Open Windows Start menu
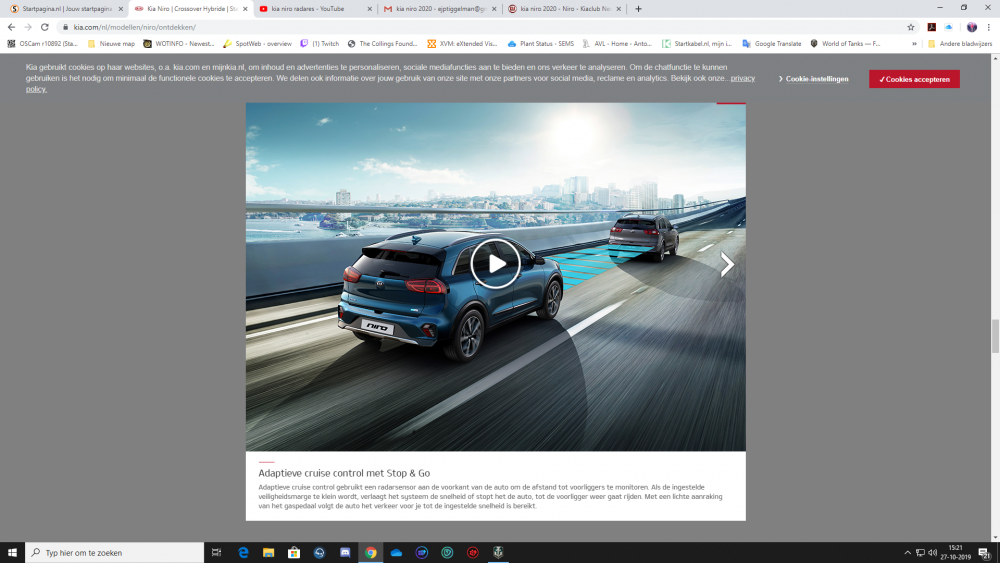 12,552
